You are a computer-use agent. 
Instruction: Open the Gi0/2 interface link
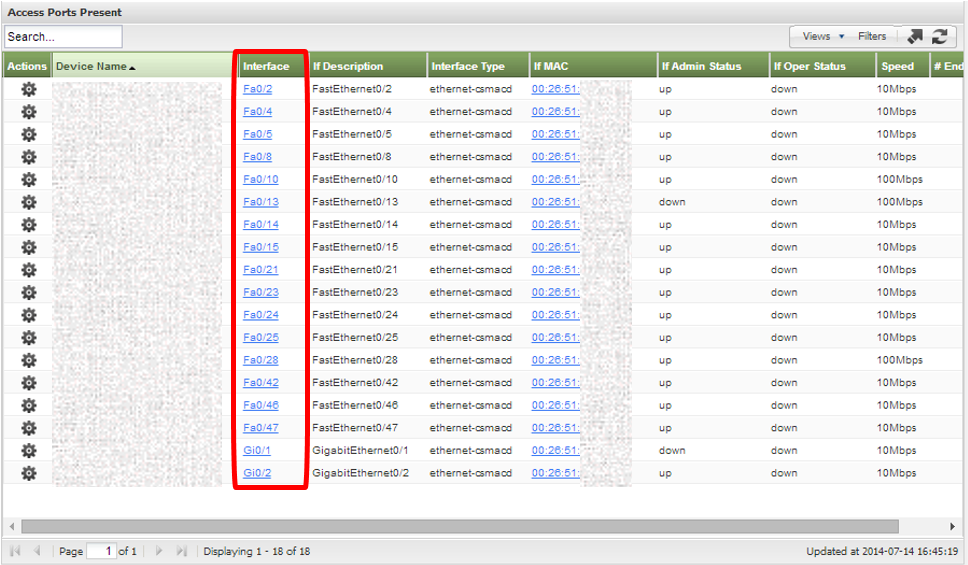click(257, 473)
